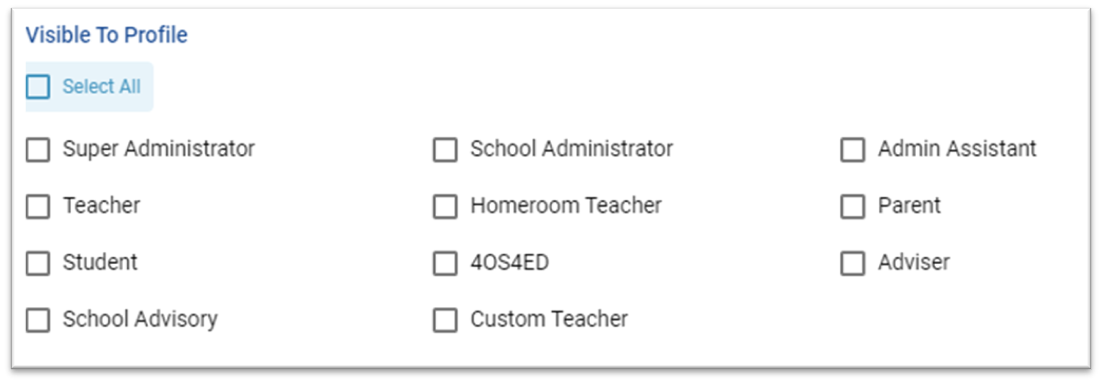Screen dimensions: 1102x383
Task: Enable School Administrator profile checkbox
Action: [445, 150]
